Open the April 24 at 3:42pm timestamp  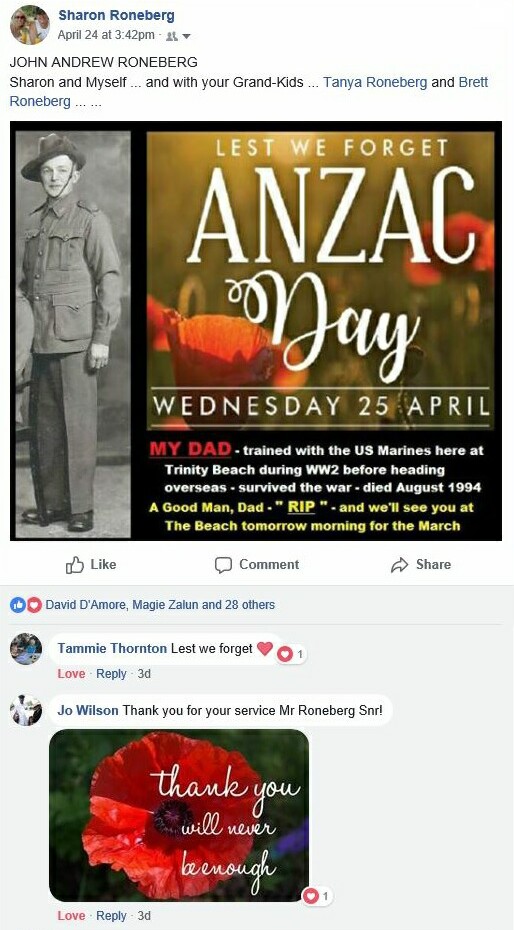[x=106, y=36]
